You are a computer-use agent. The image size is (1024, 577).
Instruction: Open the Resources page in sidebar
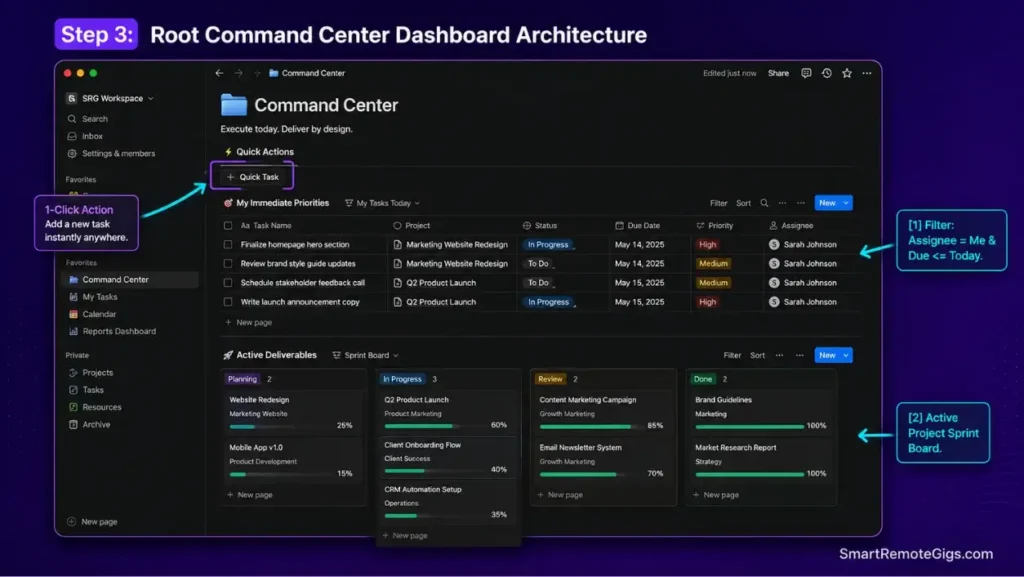pyautogui.click(x=101, y=407)
